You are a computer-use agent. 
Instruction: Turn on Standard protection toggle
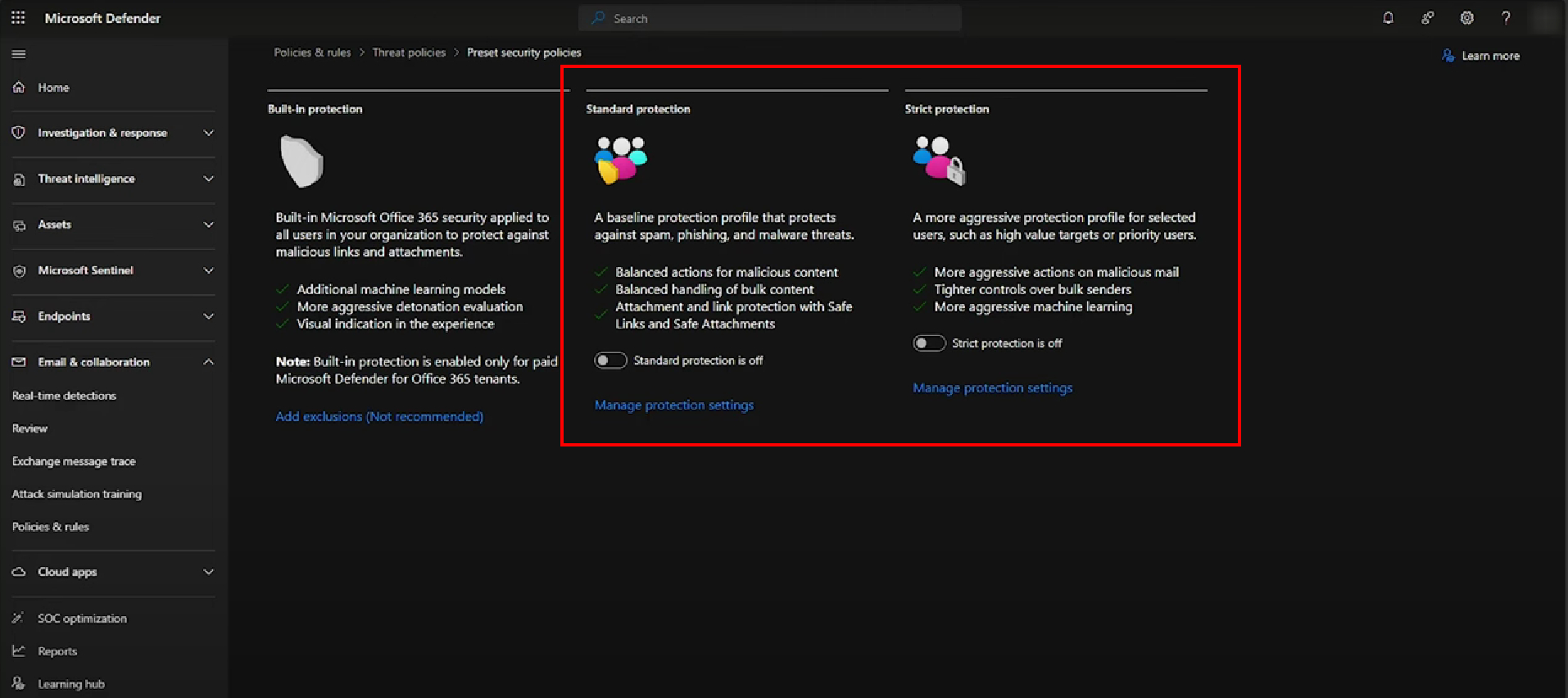pos(610,360)
